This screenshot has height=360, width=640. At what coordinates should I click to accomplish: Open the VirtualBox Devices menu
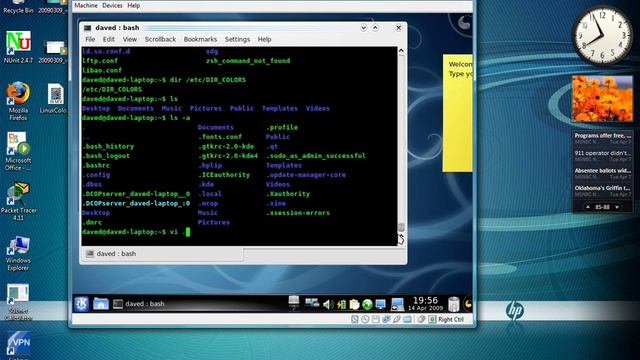112,5
